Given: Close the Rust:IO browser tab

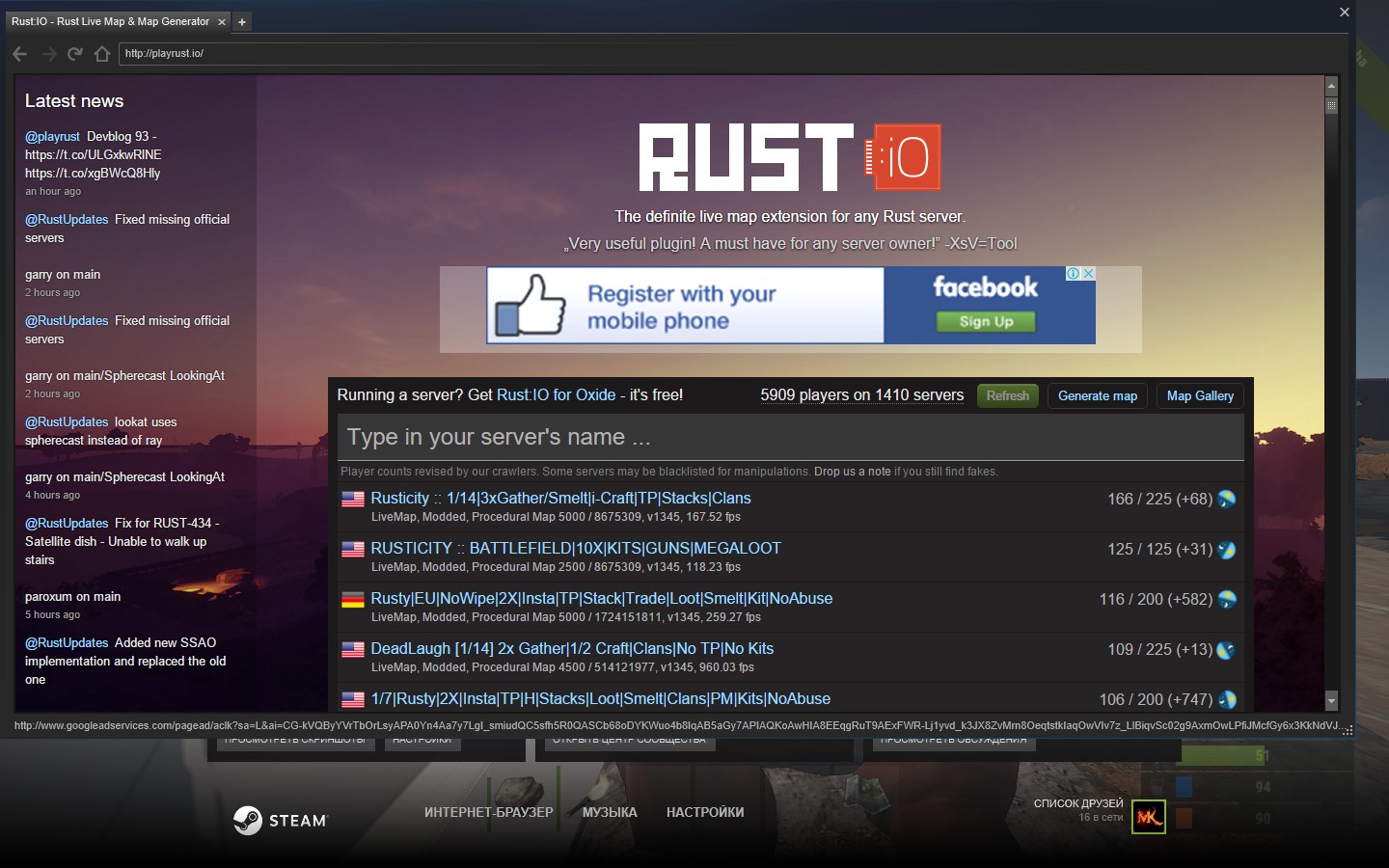Looking at the screenshot, I should click(x=222, y=21).
